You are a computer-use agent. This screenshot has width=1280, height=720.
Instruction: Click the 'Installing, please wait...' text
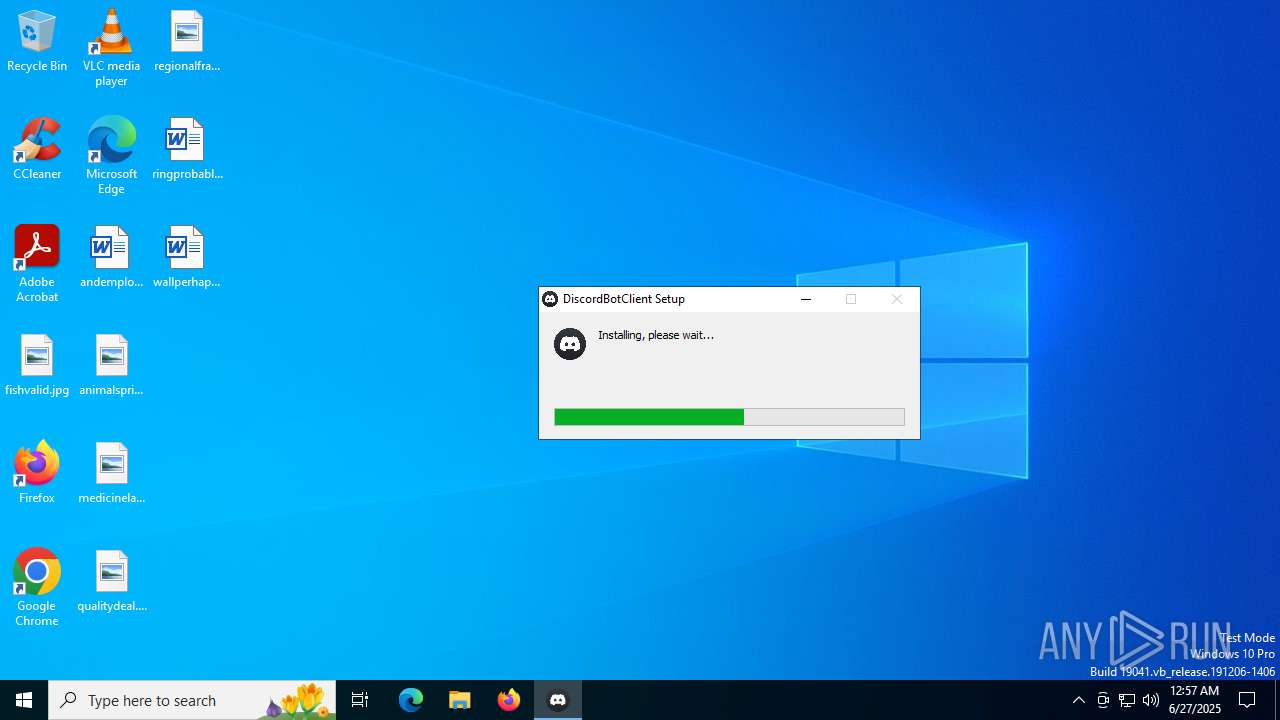click(x=656, y=335)
